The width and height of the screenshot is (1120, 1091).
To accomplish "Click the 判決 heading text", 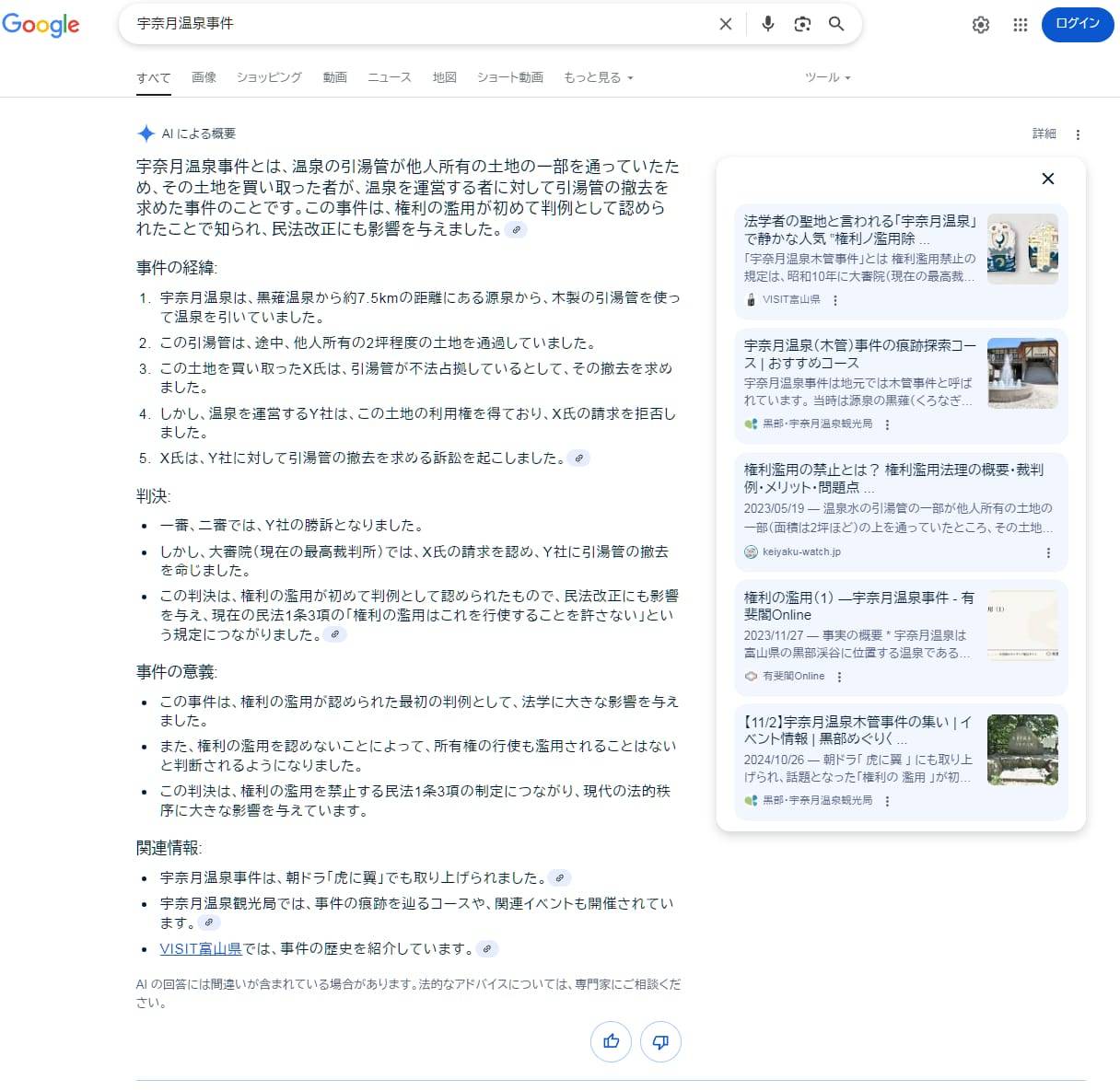I will (x=154, y=496).
